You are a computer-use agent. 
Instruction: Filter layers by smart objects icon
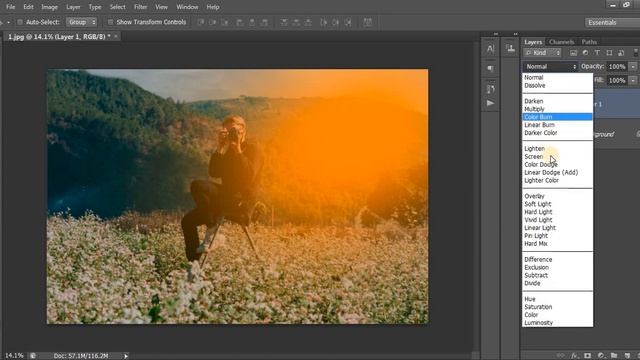pyautogui.click(x=621, y=53)
